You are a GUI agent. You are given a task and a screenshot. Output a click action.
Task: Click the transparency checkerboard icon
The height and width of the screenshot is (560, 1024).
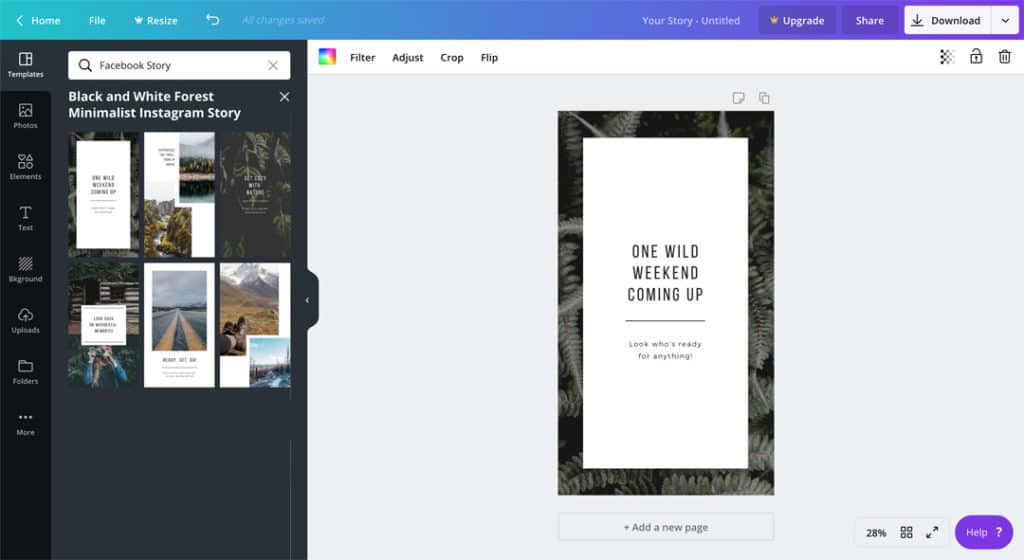947,57
